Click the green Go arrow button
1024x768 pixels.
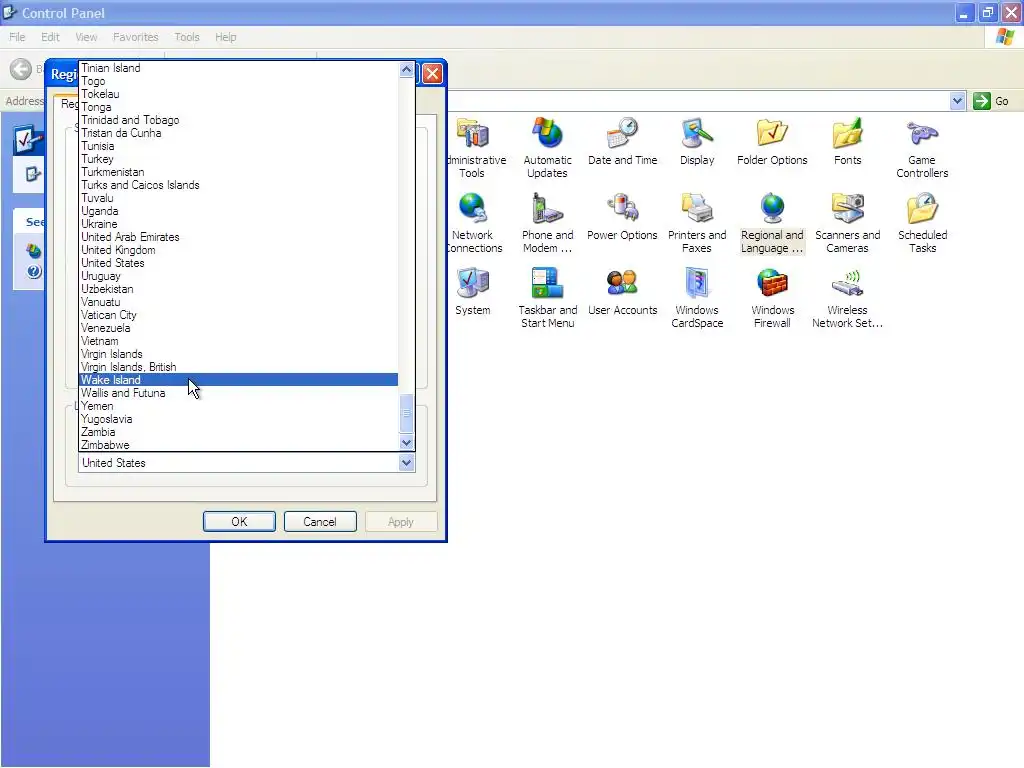(x=982, y=101)
